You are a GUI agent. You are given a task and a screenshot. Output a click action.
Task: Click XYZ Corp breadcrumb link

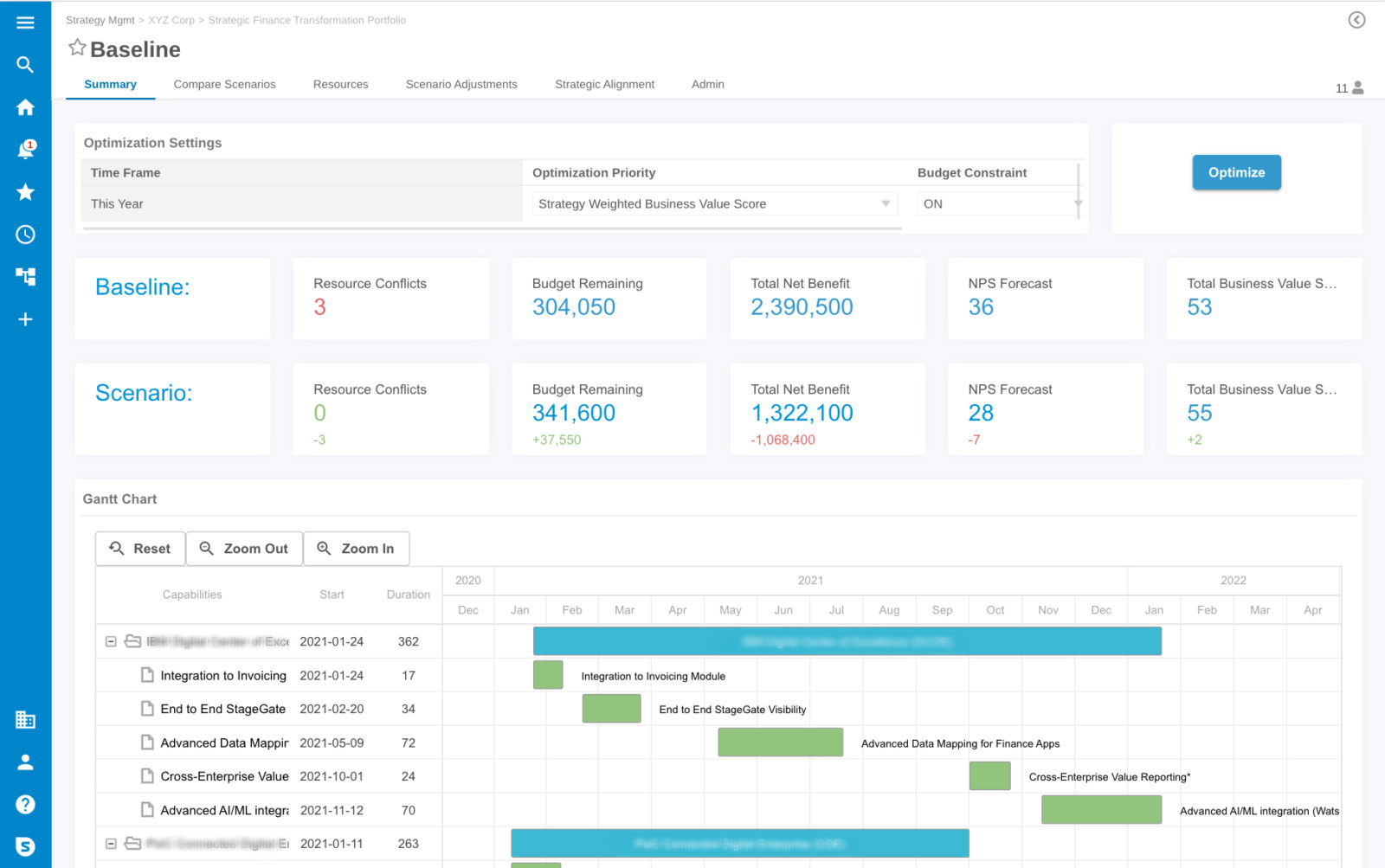click(x=171, y=20)
